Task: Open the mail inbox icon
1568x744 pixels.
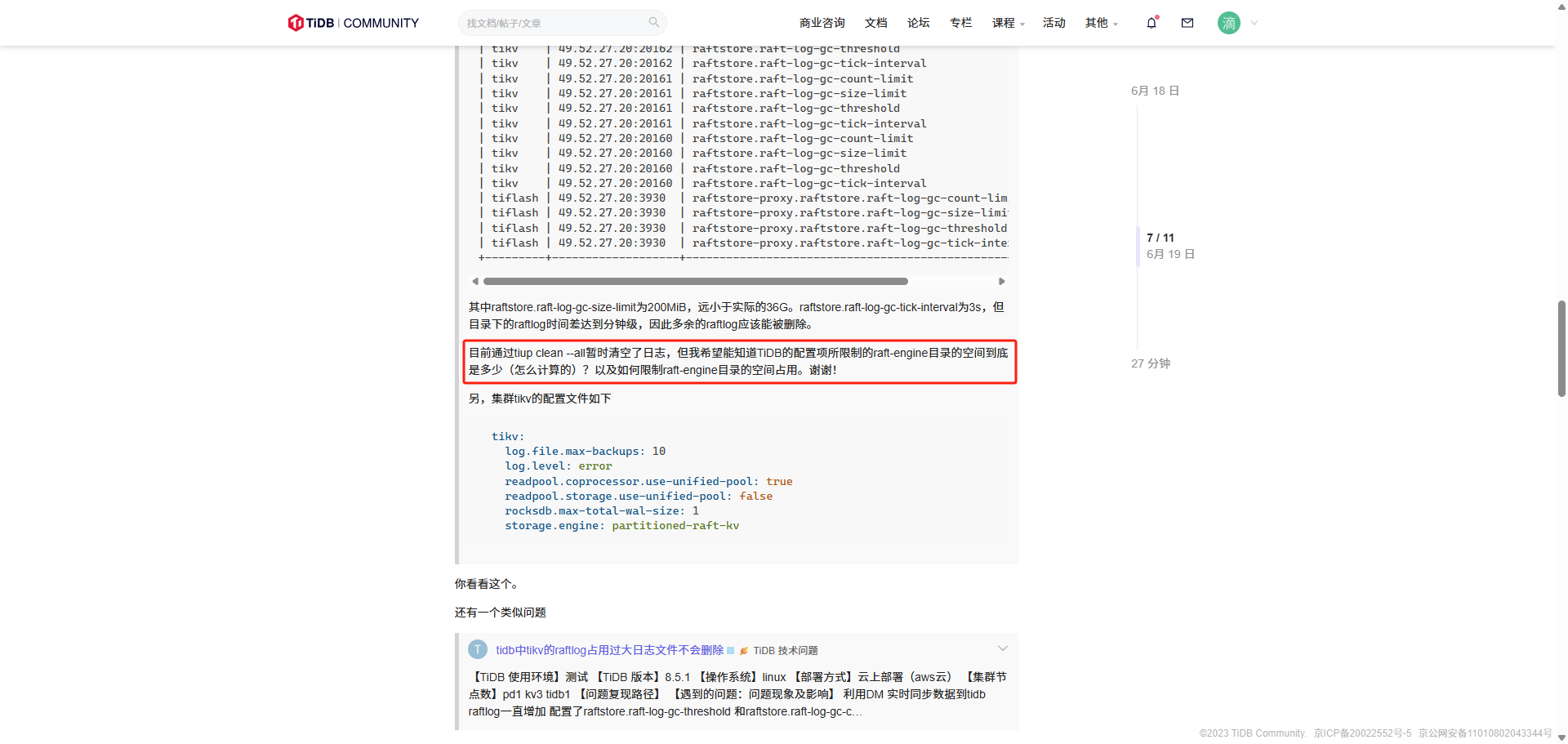Action: tap(1187, 23)
